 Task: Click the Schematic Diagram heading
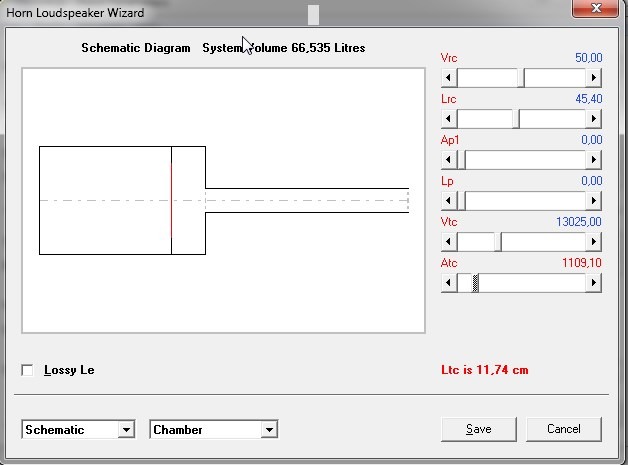click(136, 48)
